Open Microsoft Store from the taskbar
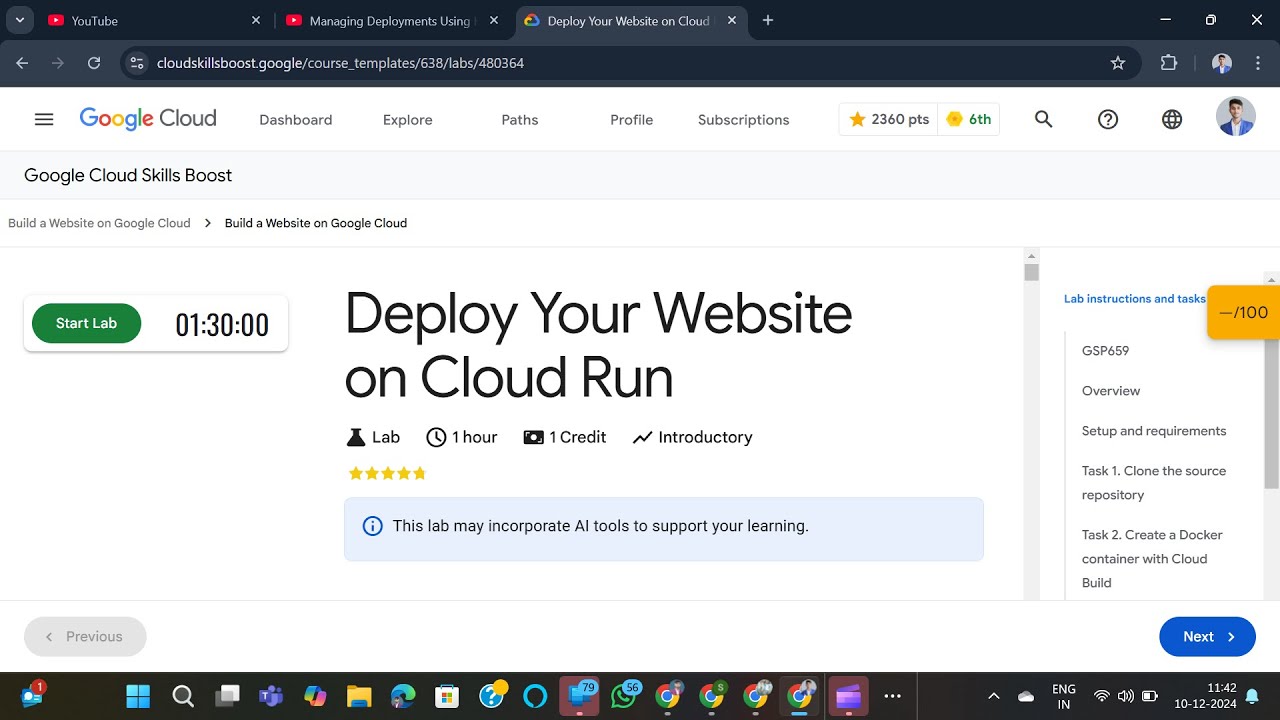The width and height of the screenshot is (1280, 720). (447, 696)
